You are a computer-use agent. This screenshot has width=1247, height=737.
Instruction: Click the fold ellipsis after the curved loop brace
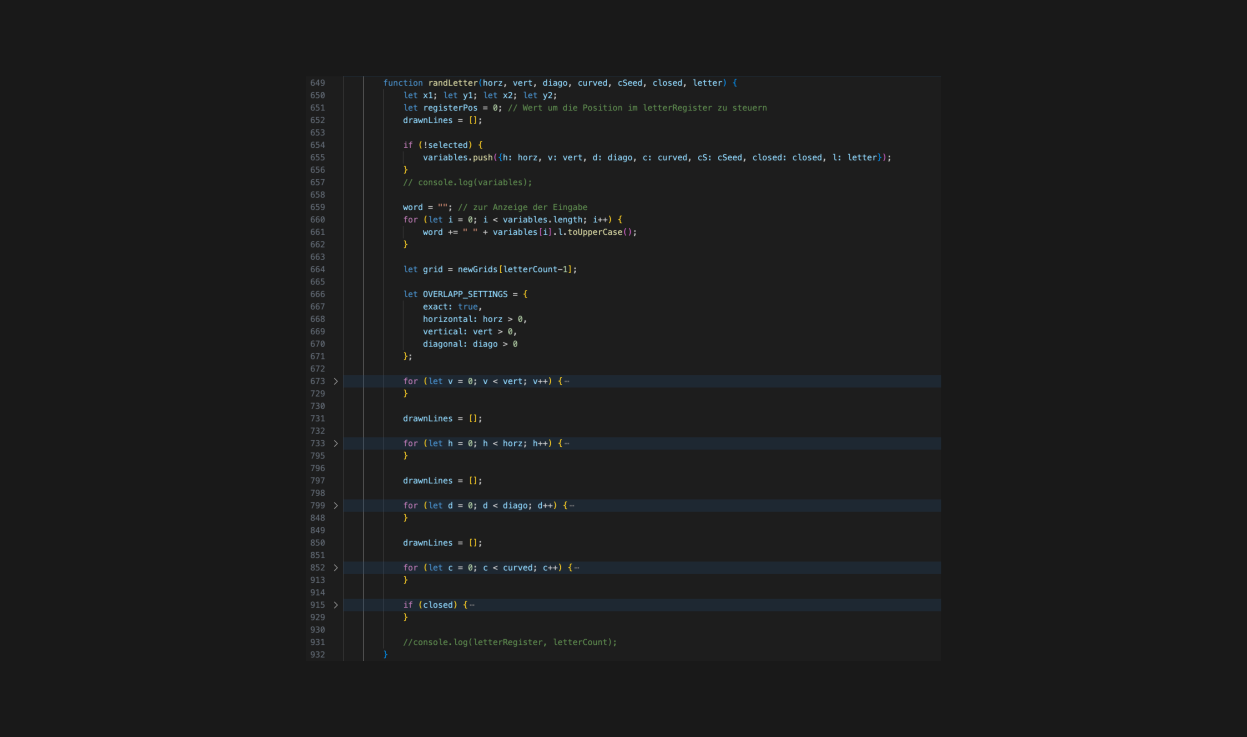[577, 568]
